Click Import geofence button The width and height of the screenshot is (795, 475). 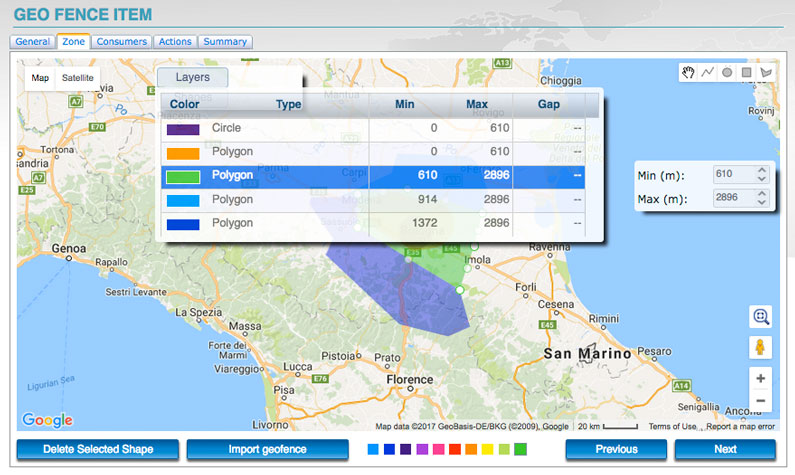267,449
